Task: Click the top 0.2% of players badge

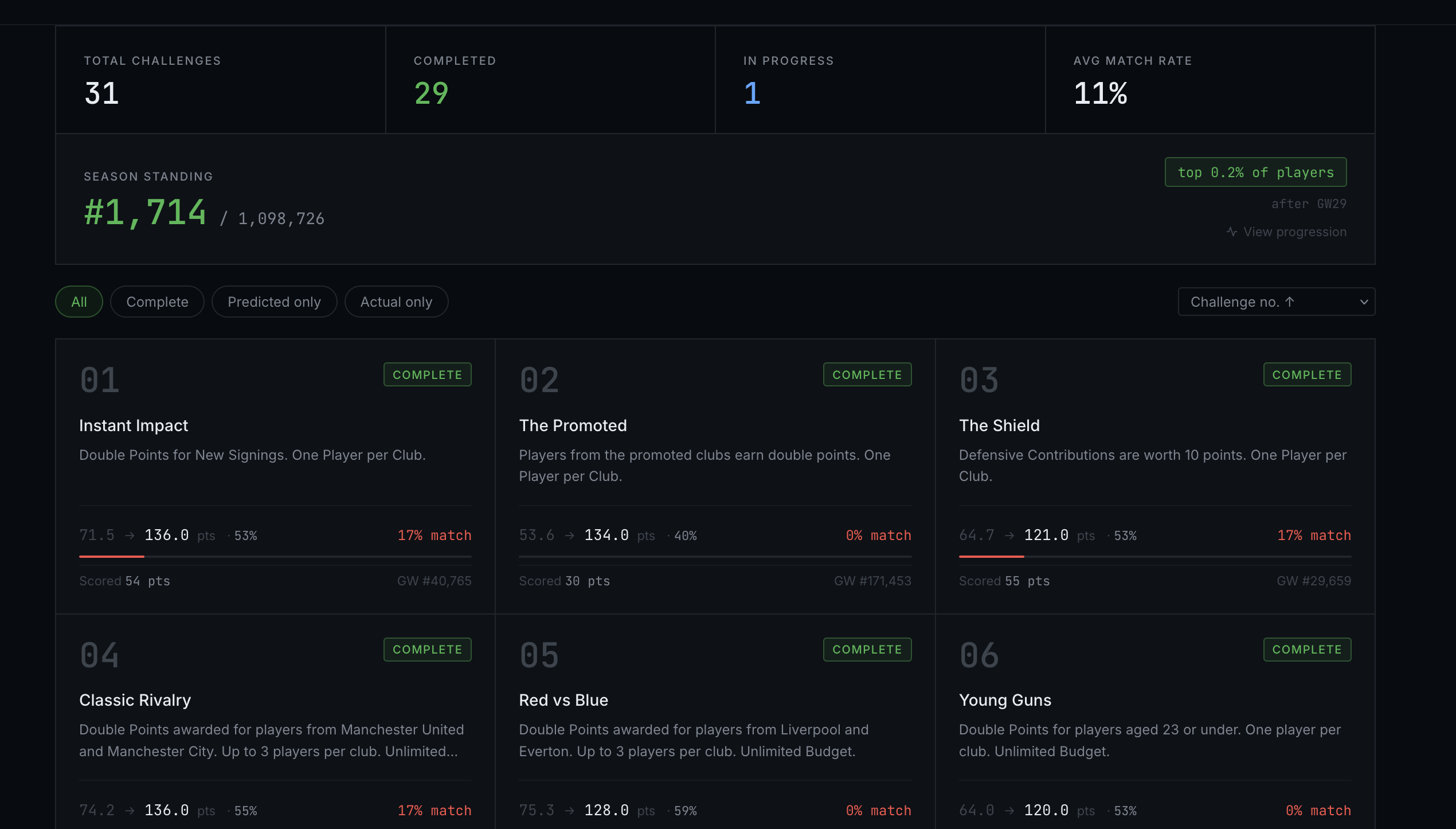Action: (1255, 172)
